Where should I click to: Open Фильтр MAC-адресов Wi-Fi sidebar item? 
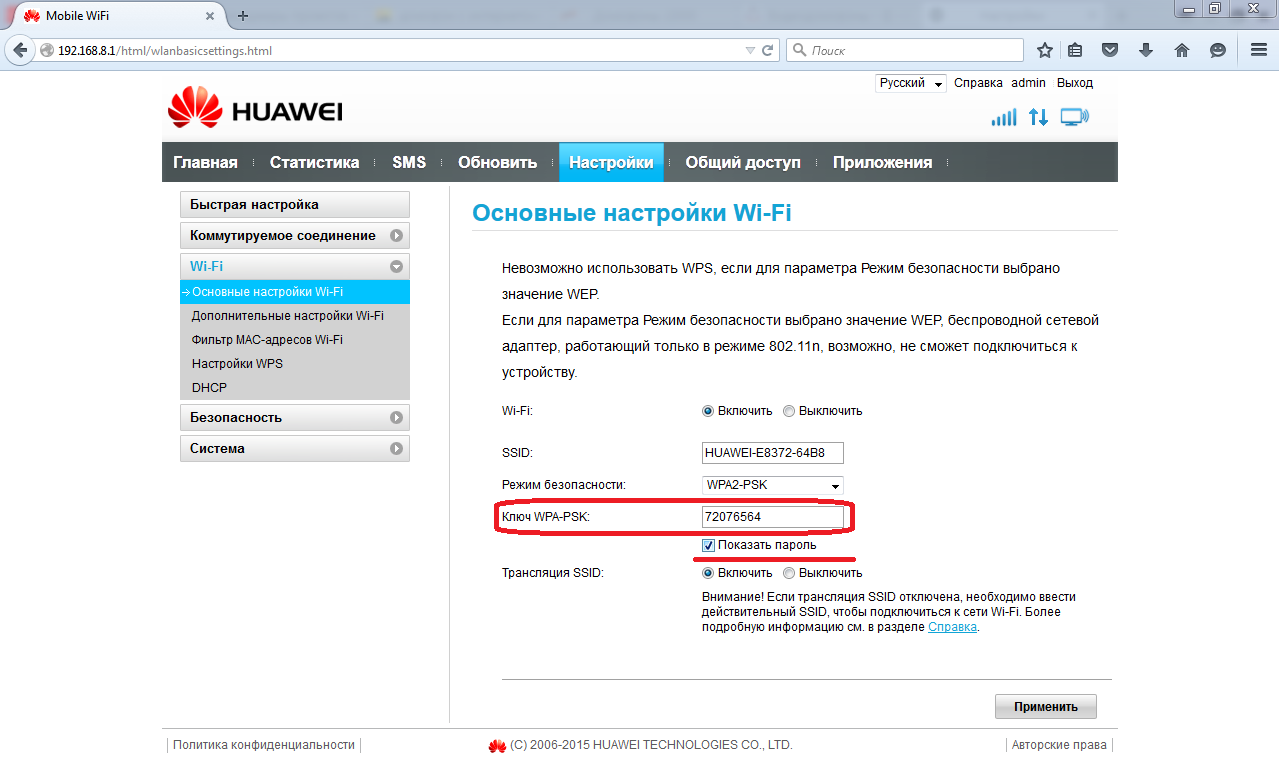[267, 340]
